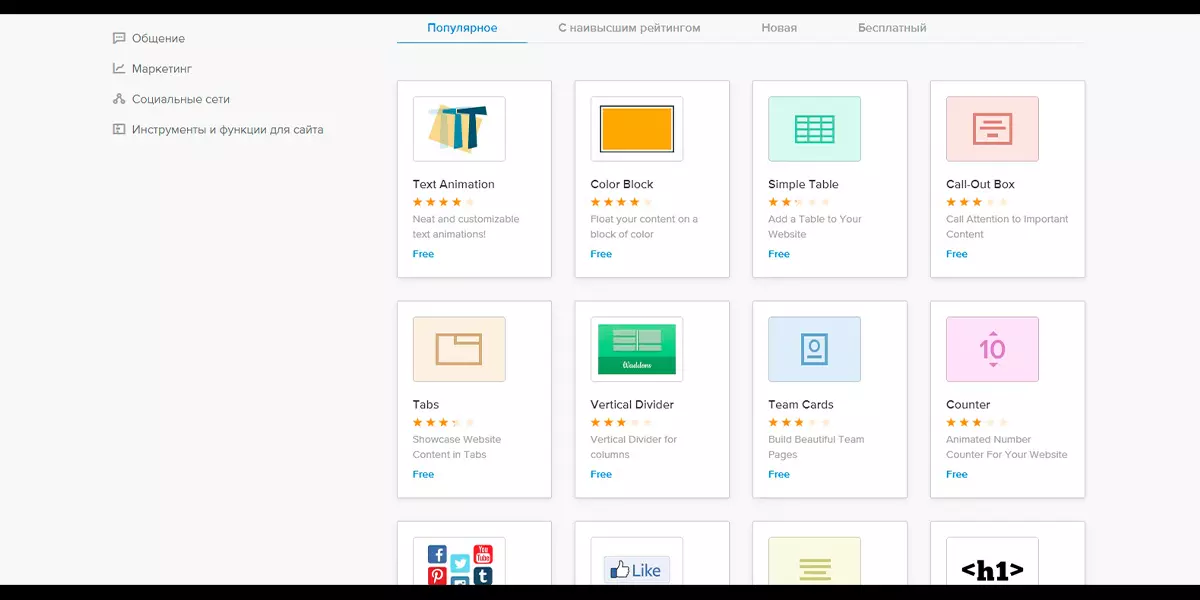
Task: Open the Color Block orange icon
Action: [x=637, y=129]
